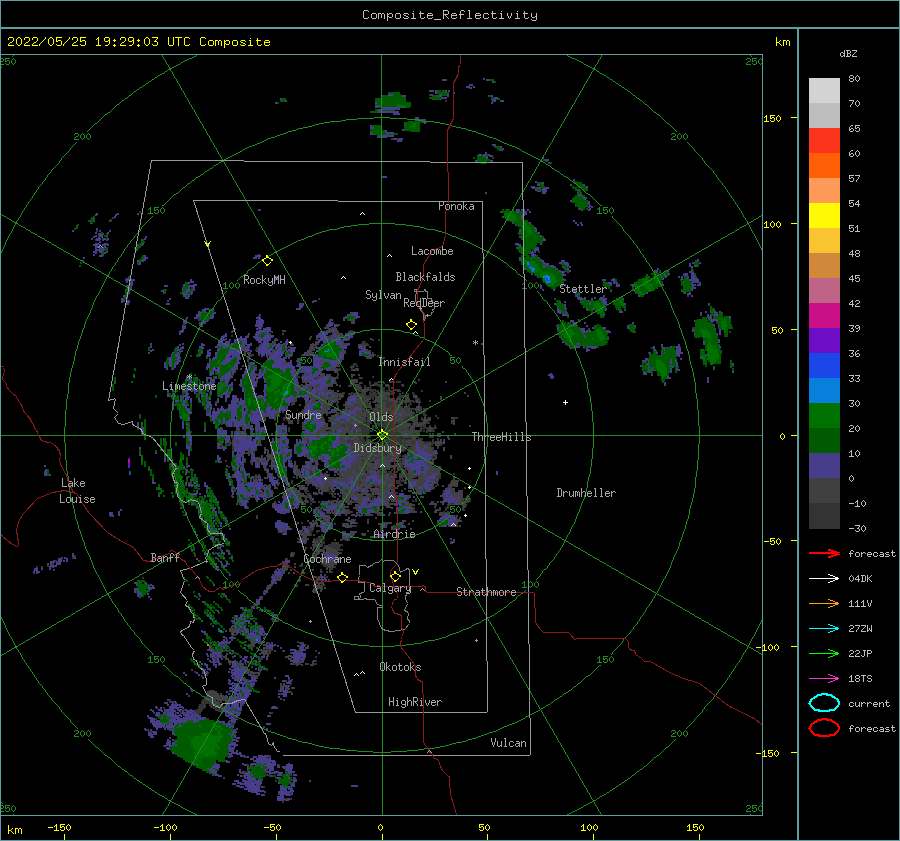Click the magenta 42 dBZ color swatch
Viewport: 900px width, 841px height.
824,316
